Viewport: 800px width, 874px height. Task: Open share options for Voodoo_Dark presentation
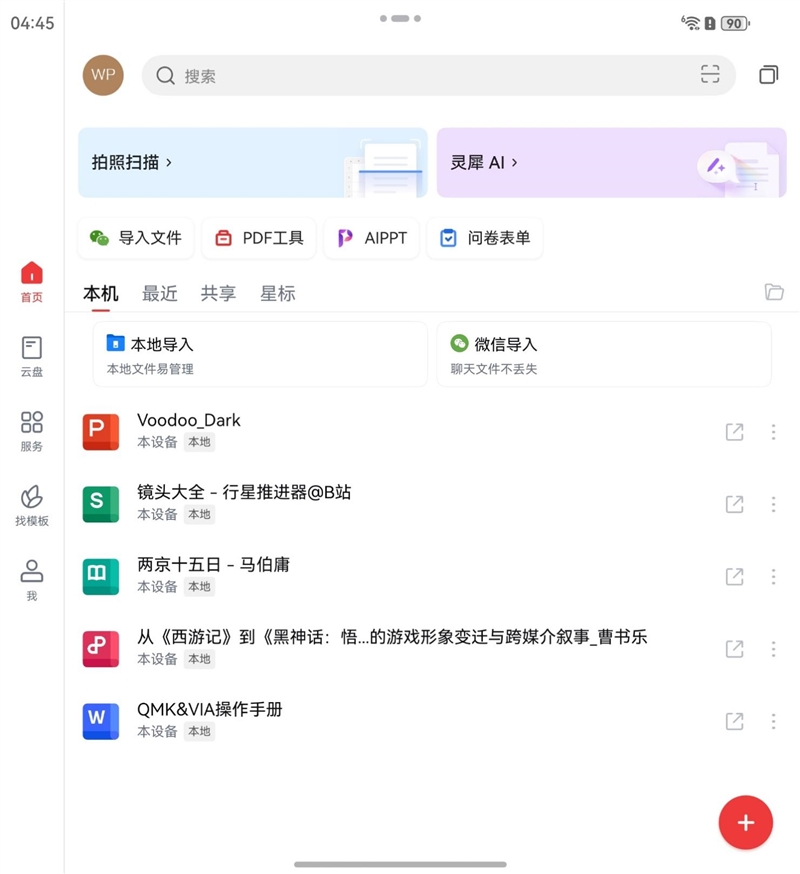click(733, 432)
